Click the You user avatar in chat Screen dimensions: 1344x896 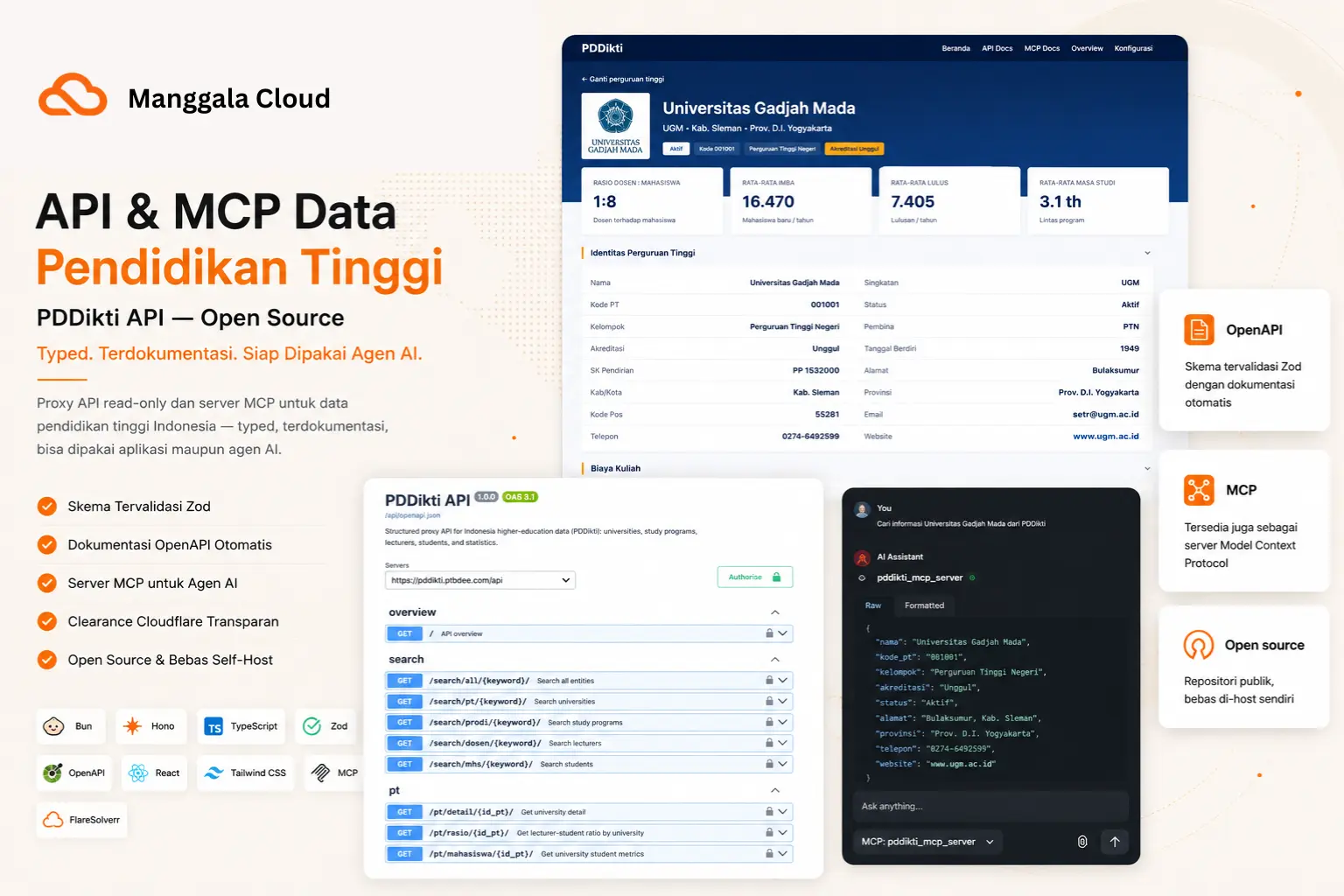point(862,509)
